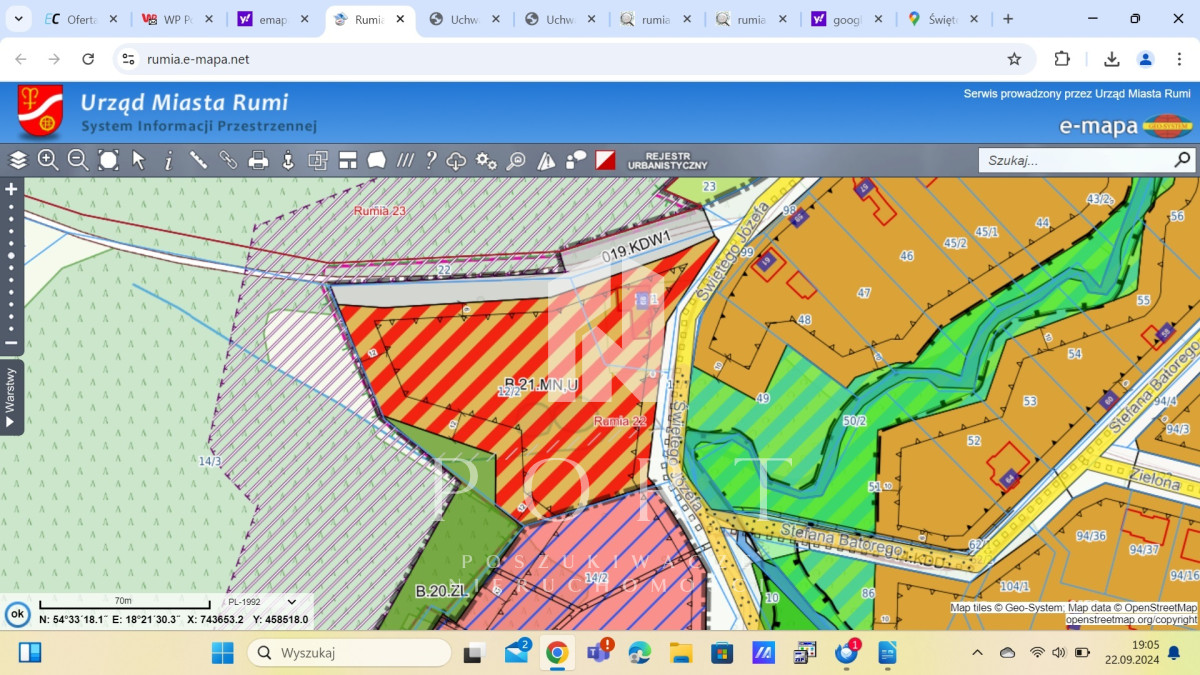Expand the Warstwy side panel
The height and width of the screenshot is (675, 1200).
(x=11, y=397)
